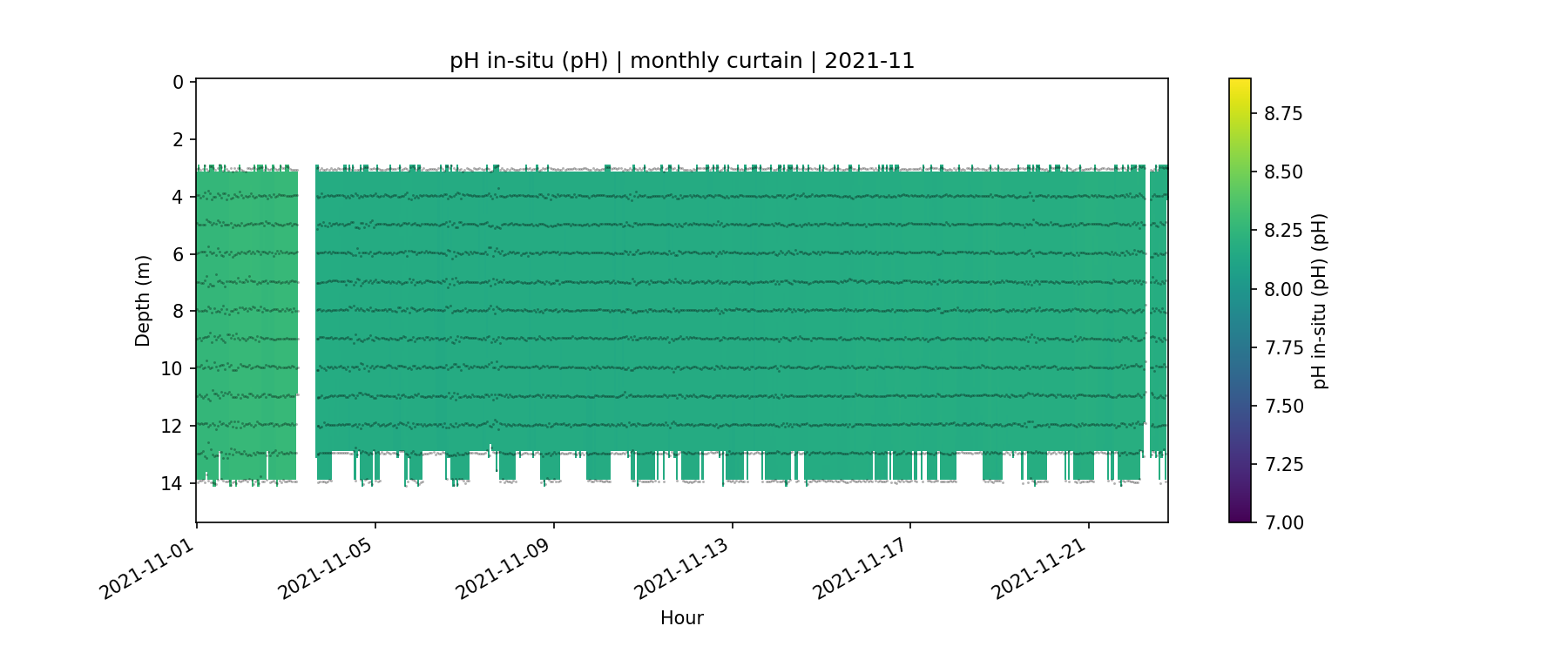Click the 8.25 colorbar tick label
This screenshot has width=1568, height=653.
pyautogui.click(x=1283, y=230)
